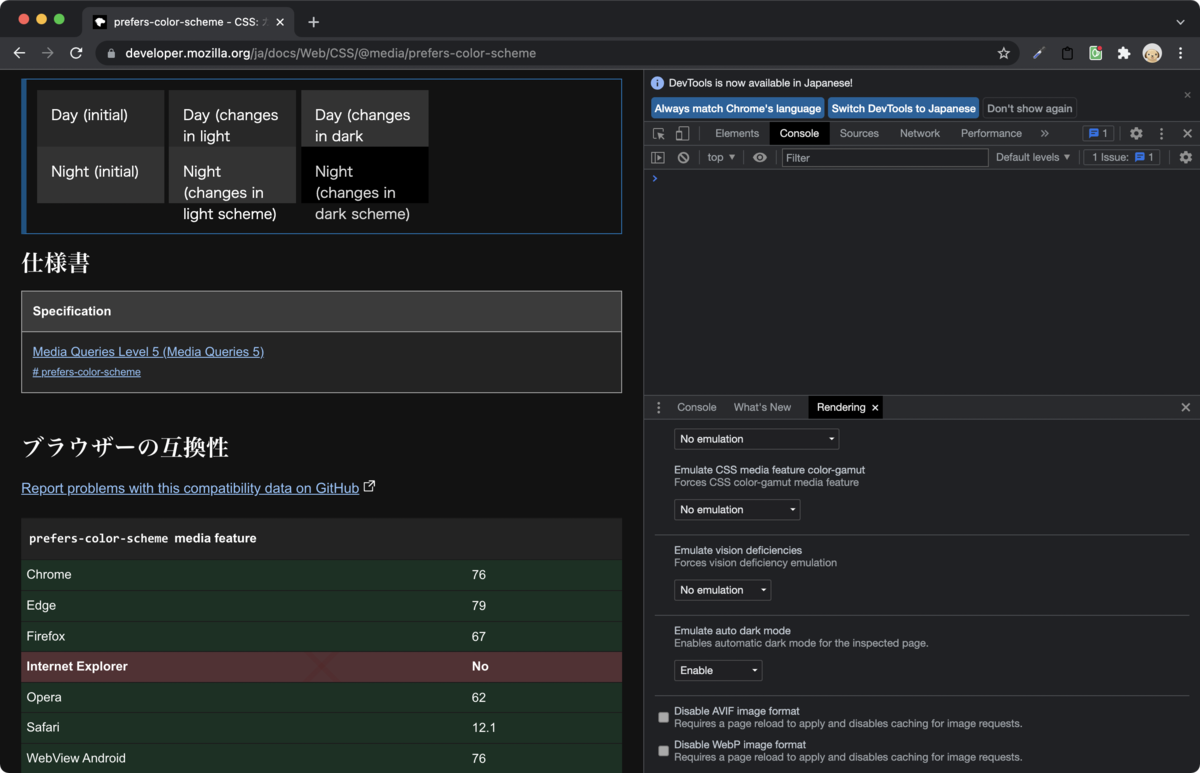Open the top JavaScript context dropdown

[x=721, y=157]
